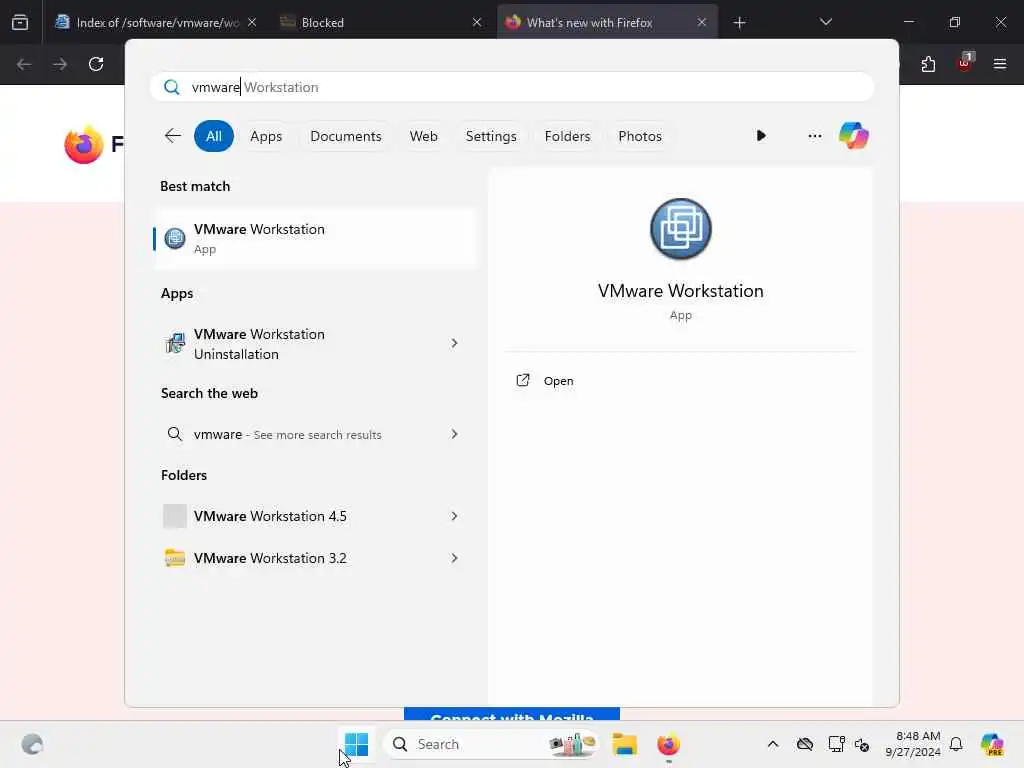Click Open action in preview pane
The width and height of the screenshot is (1024, 768).
pyautogui.click(x=558, y=381)
